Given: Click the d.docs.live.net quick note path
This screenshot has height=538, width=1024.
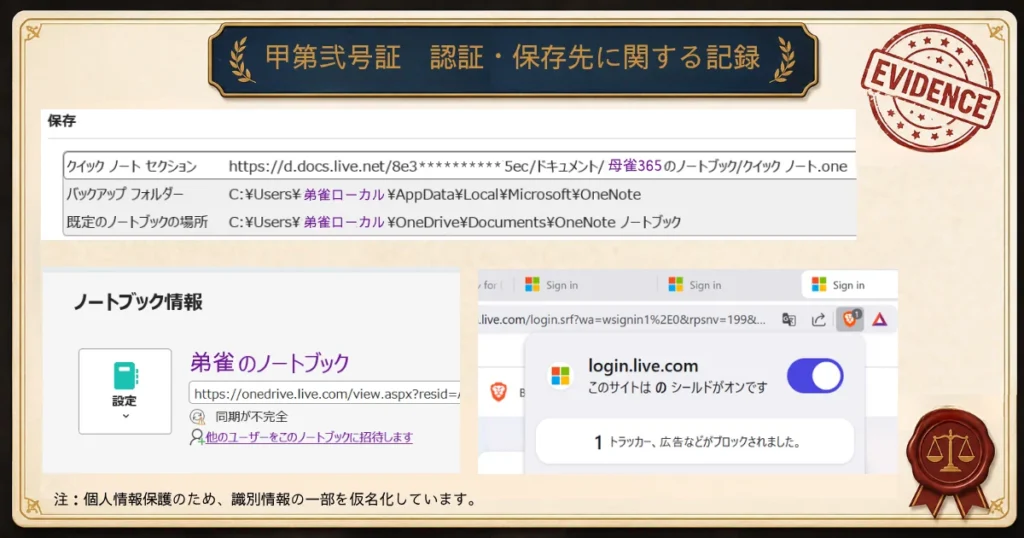Looking at the screenshot, I should (x=537, y=166).
